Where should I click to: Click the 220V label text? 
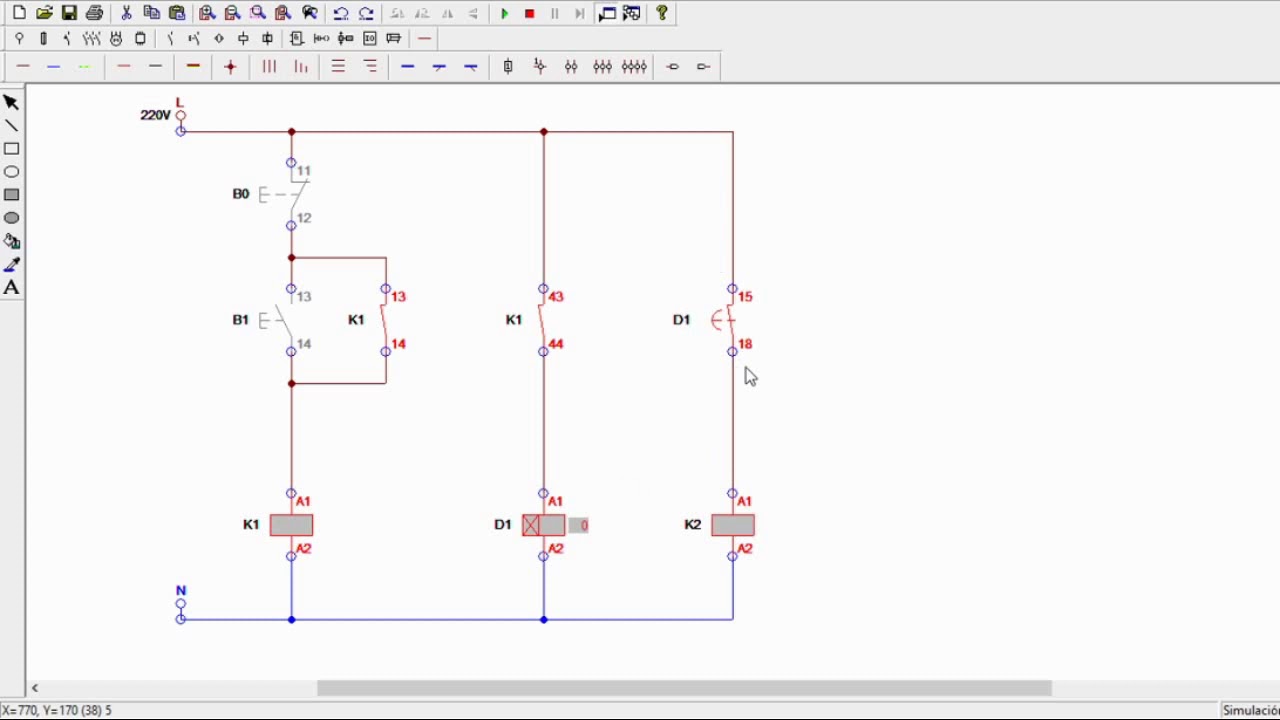(155, 115)
